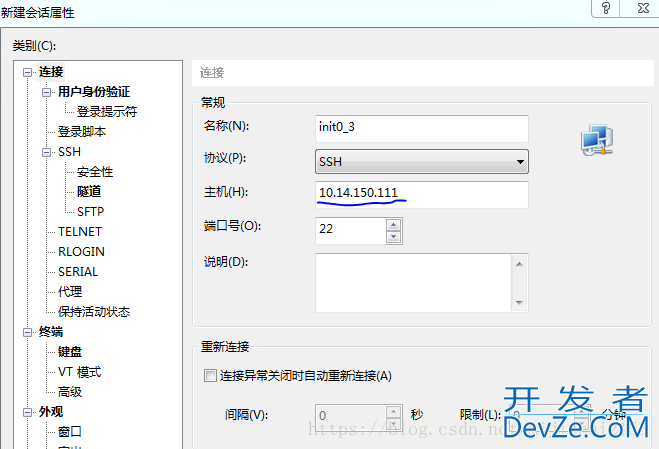Select 用户身份验证 in category tree

(x=94, y=92)
